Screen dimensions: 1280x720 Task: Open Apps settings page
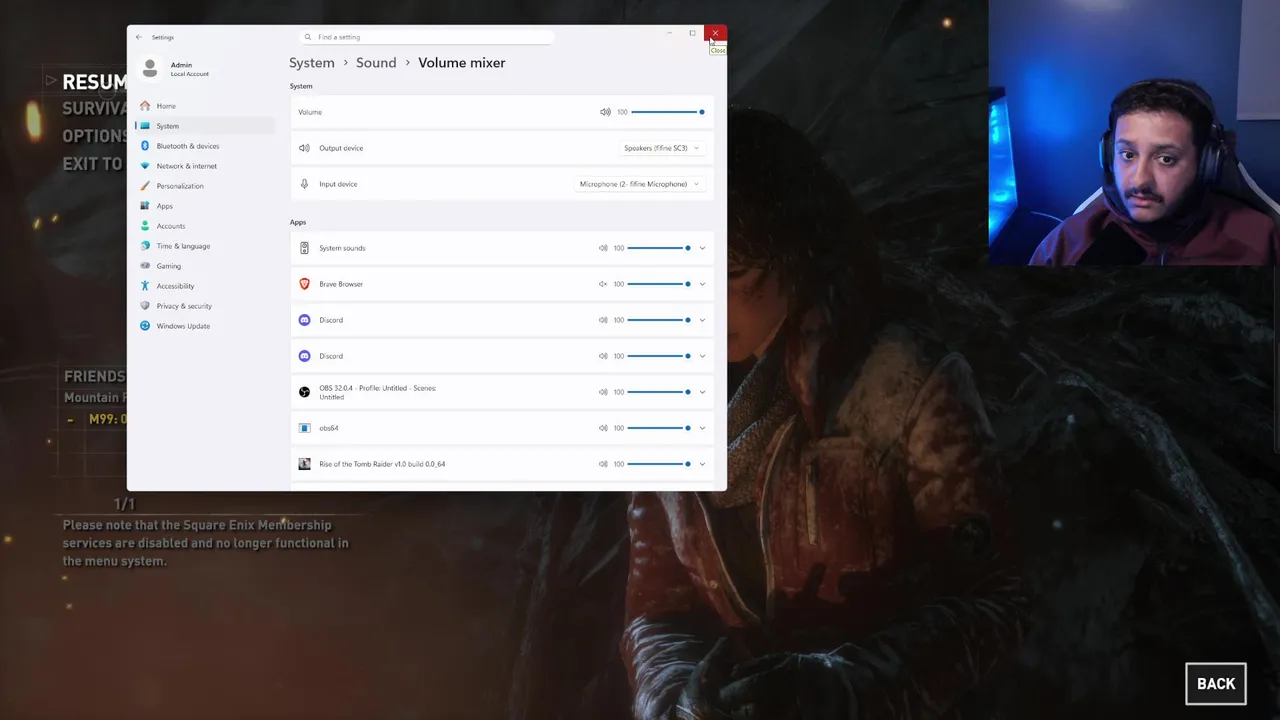[204, 206]
